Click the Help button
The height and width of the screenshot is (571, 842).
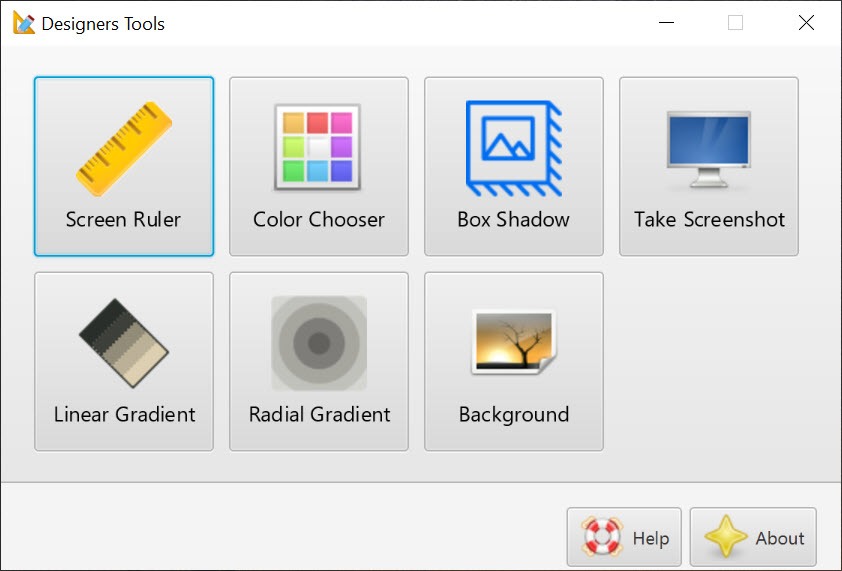pos(624,537)
